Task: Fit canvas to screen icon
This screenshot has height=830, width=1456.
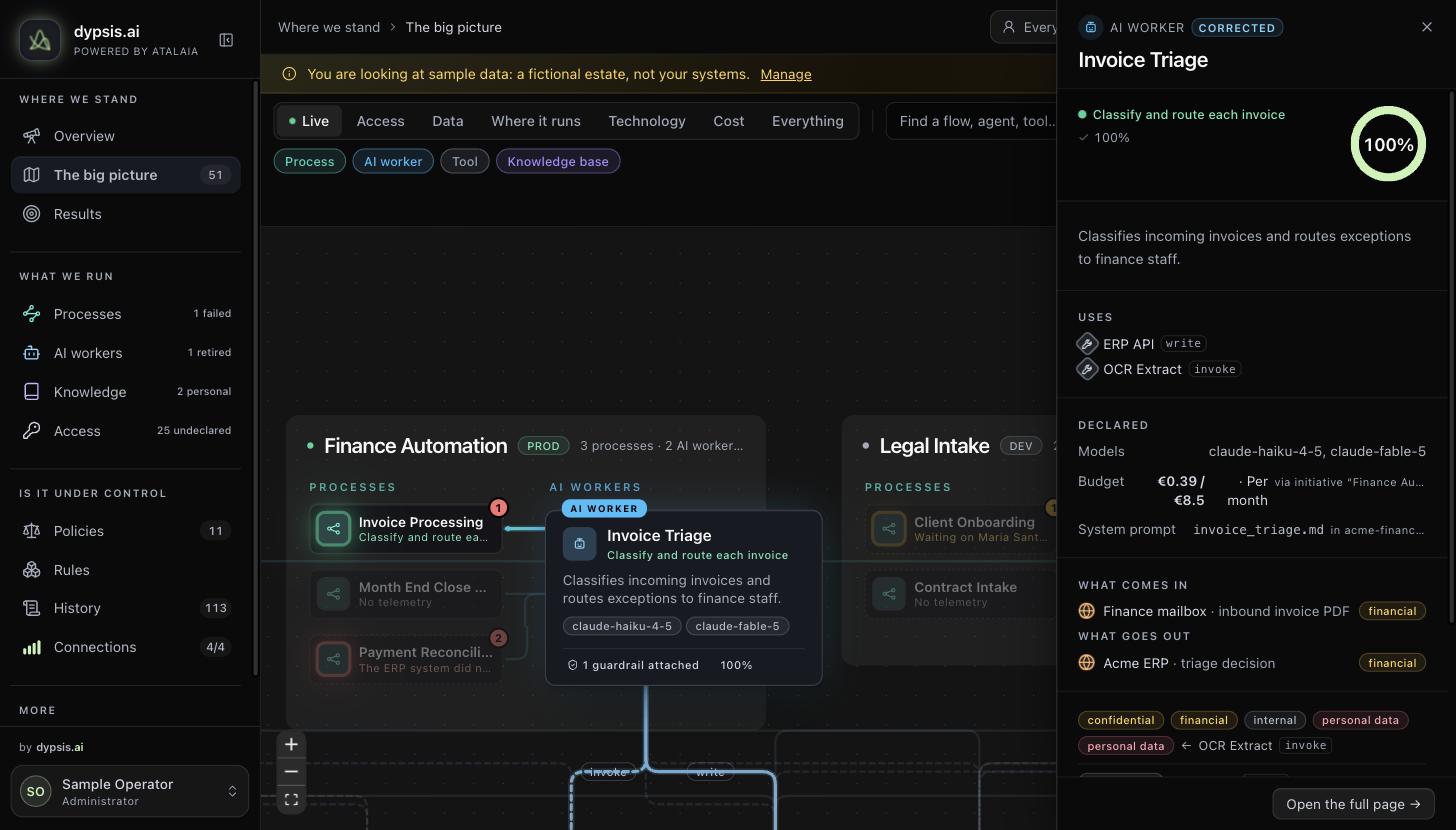Action: click(x=291, y=800)
